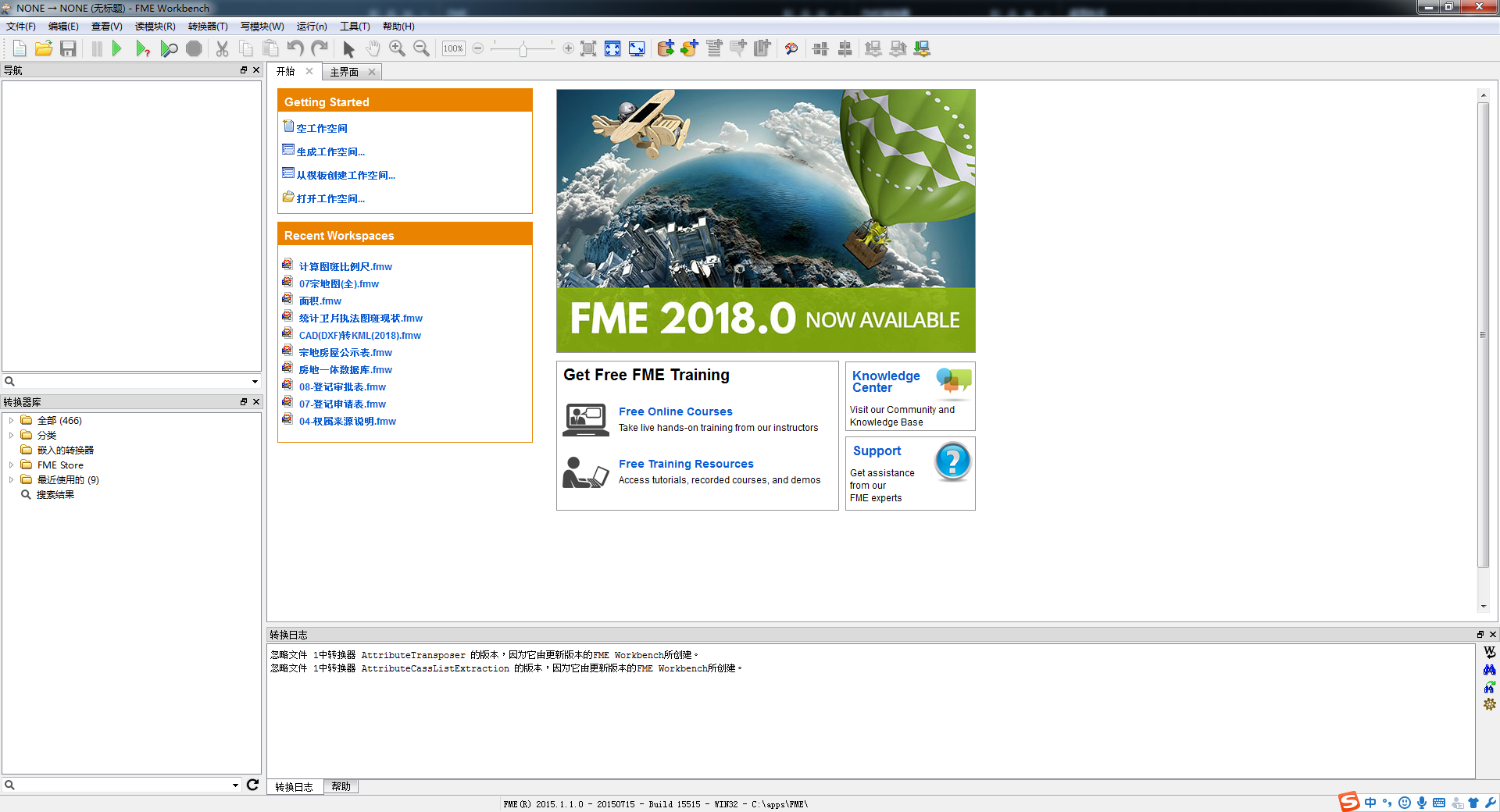
Task: Click the 打开工作空间... link
Action: click(330, 198)
